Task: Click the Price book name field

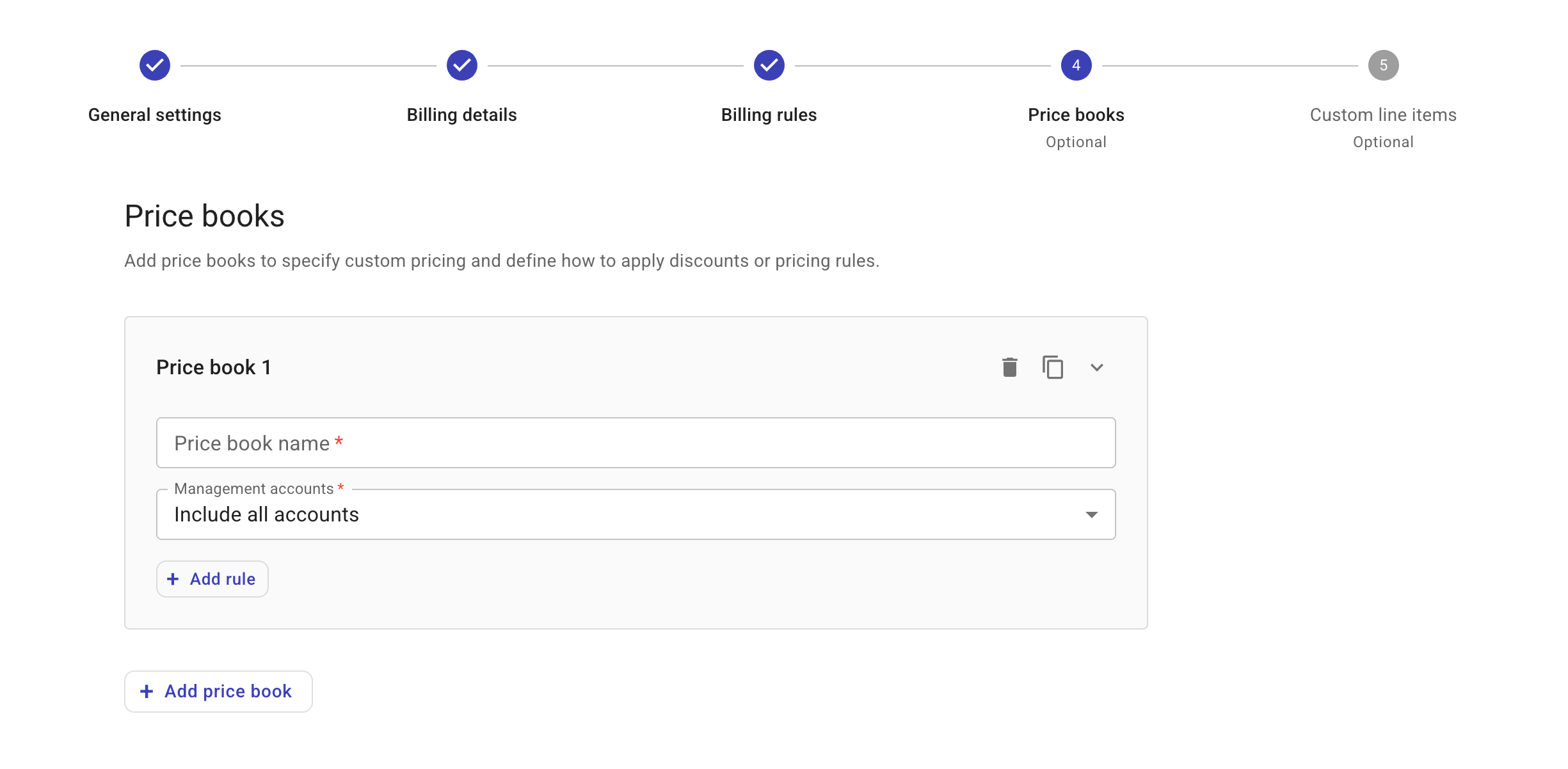Action: coord(635,442)
